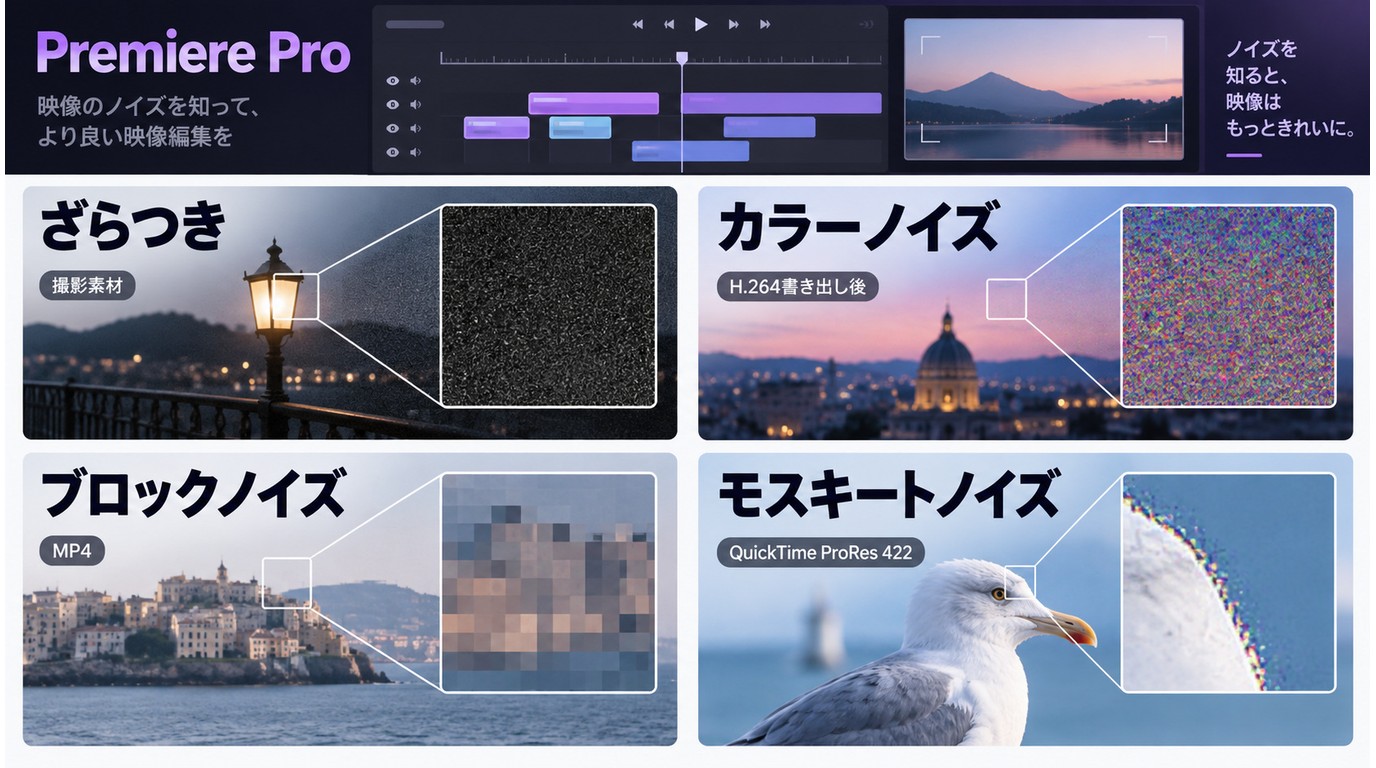Mute the top track with its speaker icon
This screenshot has height=768, width=1376.
click(415, 81)
